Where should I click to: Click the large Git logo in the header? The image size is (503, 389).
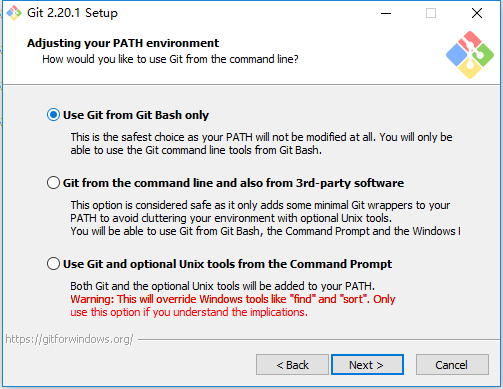coord(470,55)
